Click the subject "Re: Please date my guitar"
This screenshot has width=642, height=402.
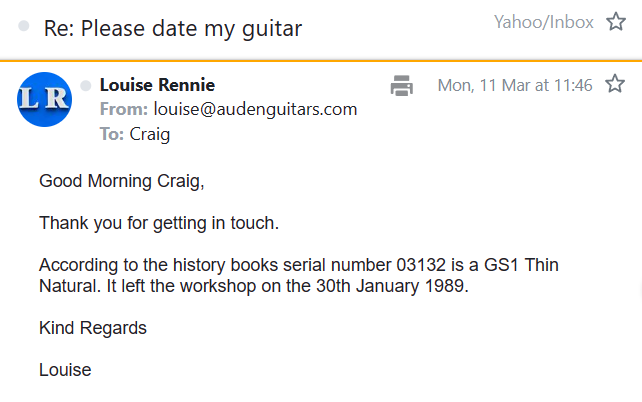coord(173,28)
